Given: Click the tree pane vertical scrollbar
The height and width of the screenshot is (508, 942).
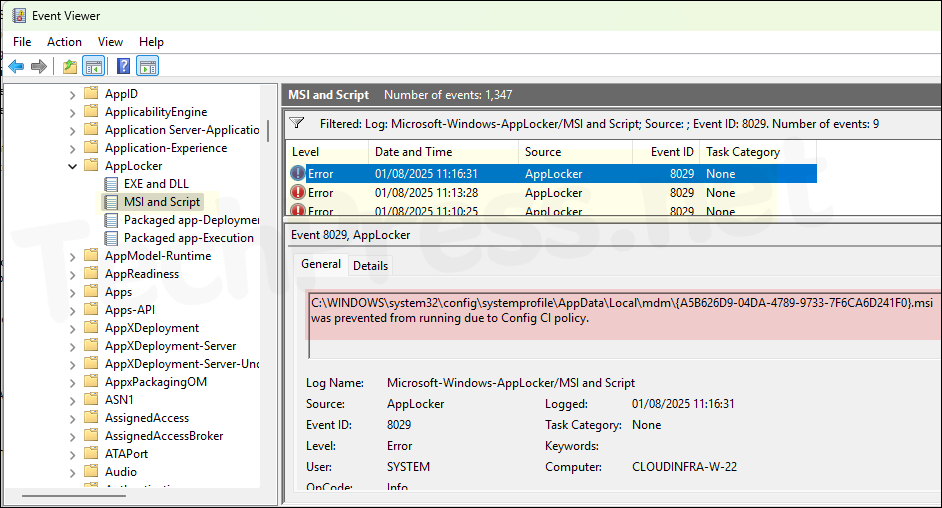Looking at the screenshot, I should (269, 130).
